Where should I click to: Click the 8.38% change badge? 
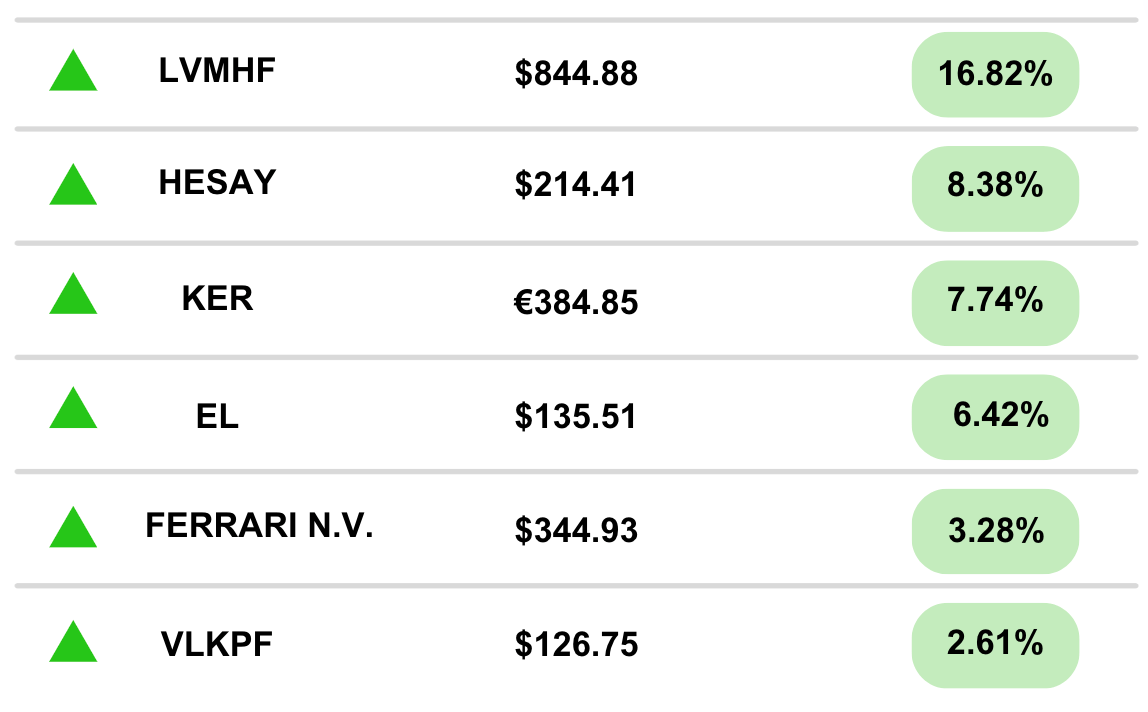coord(995,189)
